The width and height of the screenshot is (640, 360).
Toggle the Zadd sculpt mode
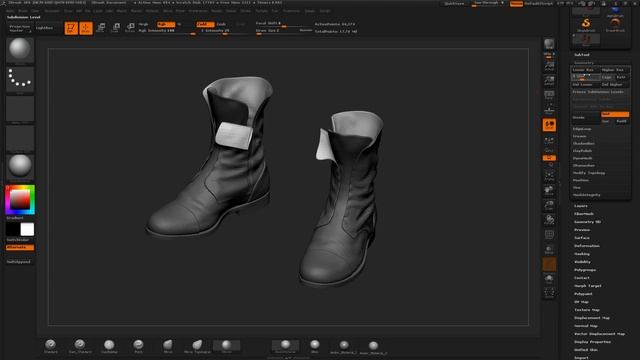coord(205,24)
